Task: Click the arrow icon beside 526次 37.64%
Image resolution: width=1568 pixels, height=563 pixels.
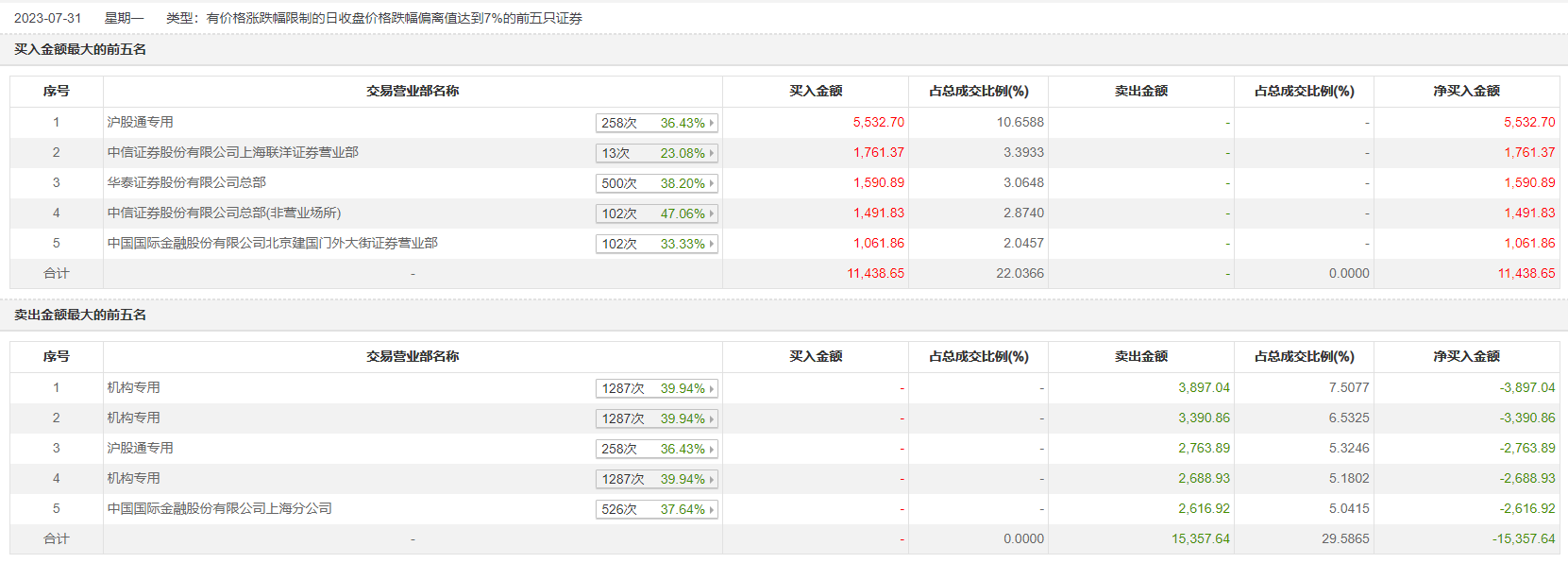Action: pos(712,509)
